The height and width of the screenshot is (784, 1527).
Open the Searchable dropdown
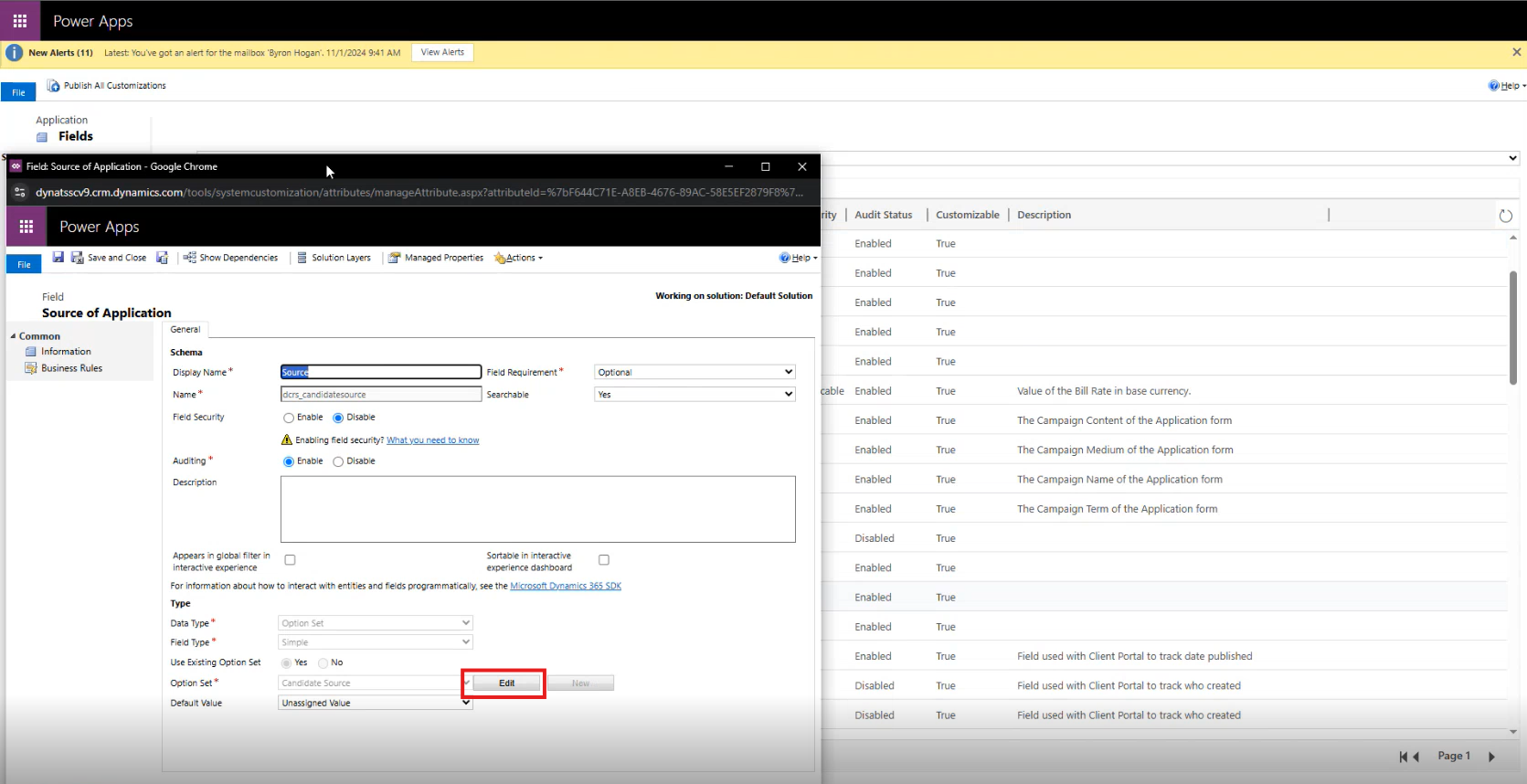[695, 395]
